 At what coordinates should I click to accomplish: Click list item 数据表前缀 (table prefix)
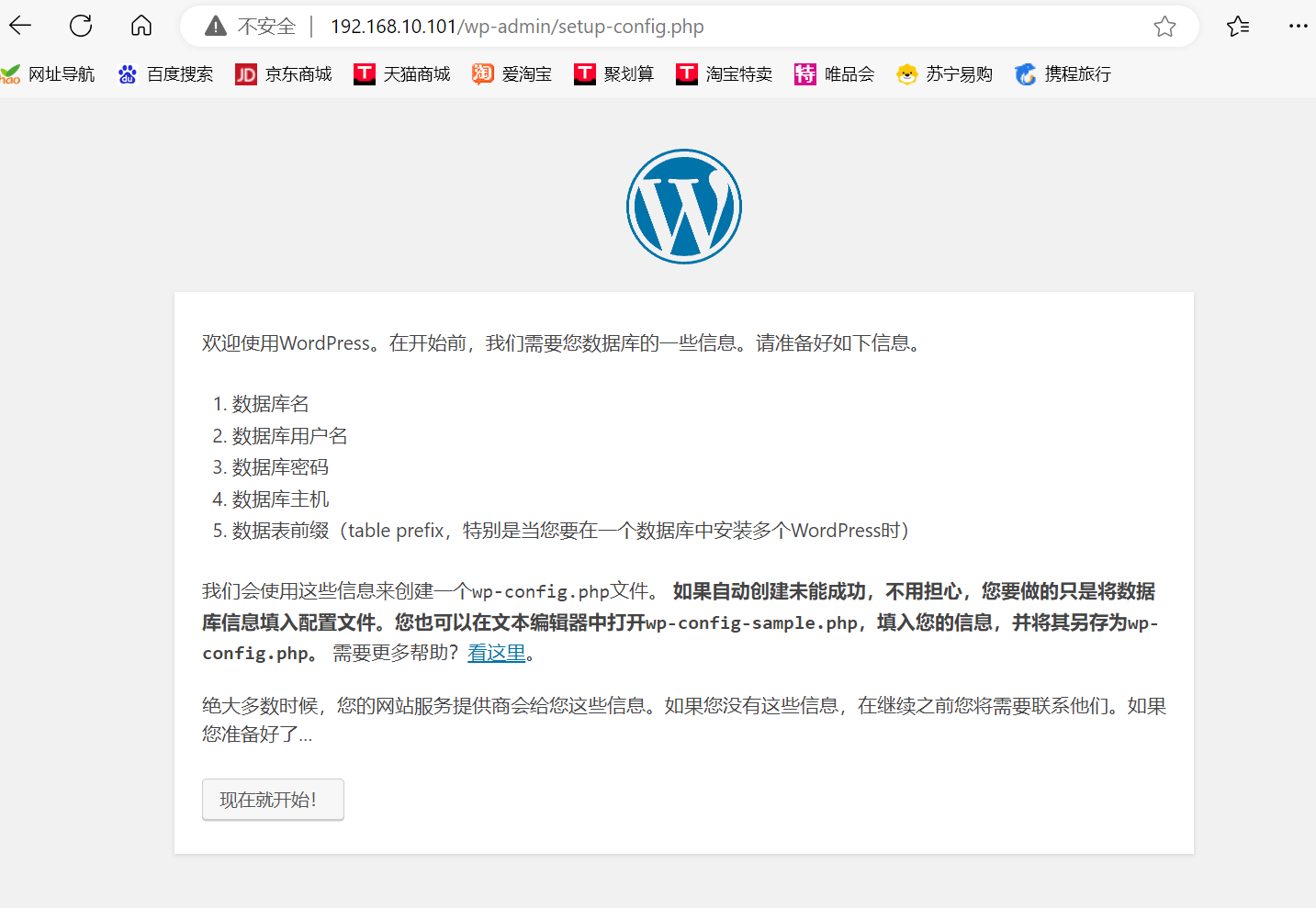(x=571, y=531)
